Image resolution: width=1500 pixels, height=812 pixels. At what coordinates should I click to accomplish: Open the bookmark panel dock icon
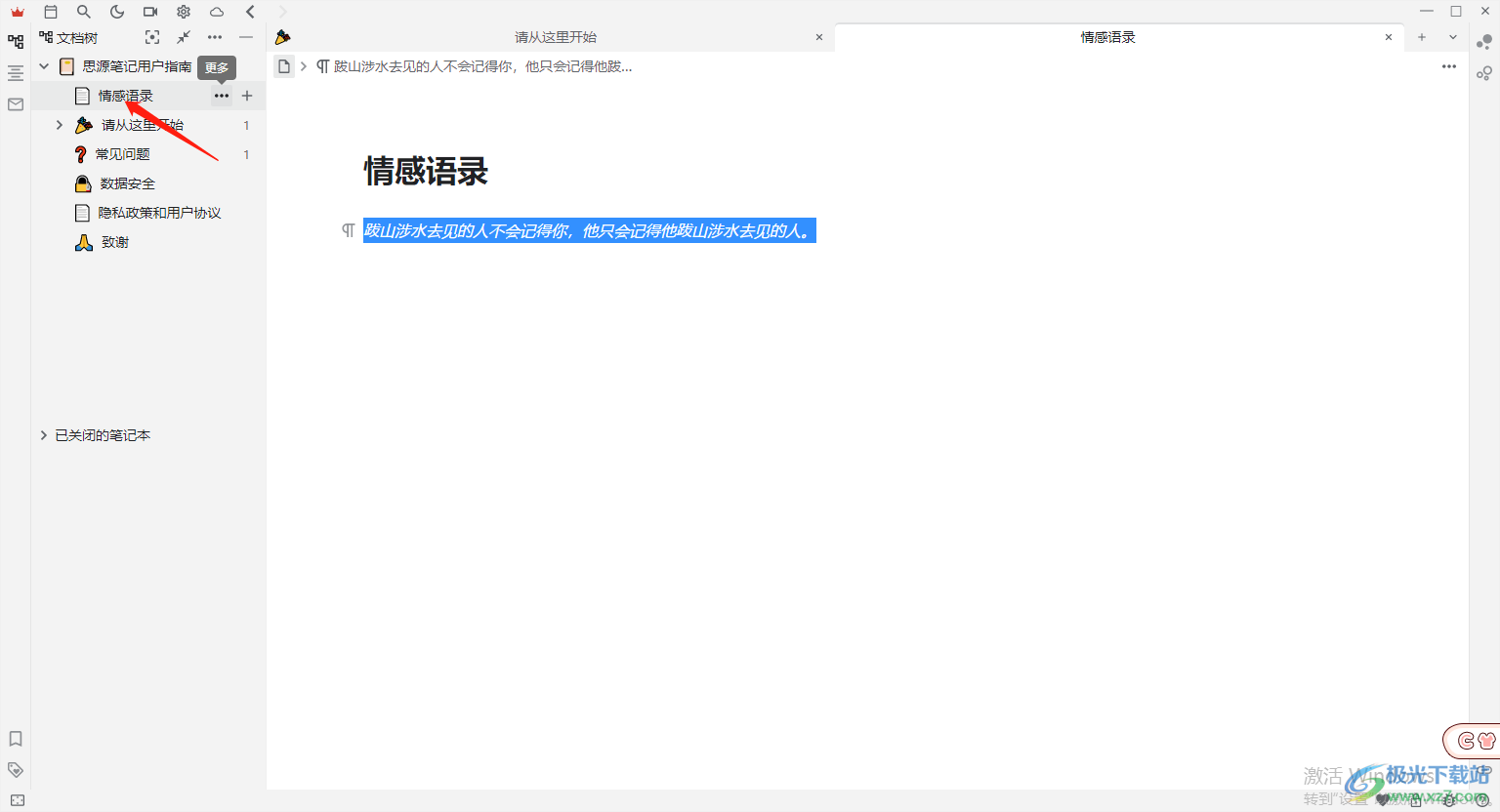point(16,739)
